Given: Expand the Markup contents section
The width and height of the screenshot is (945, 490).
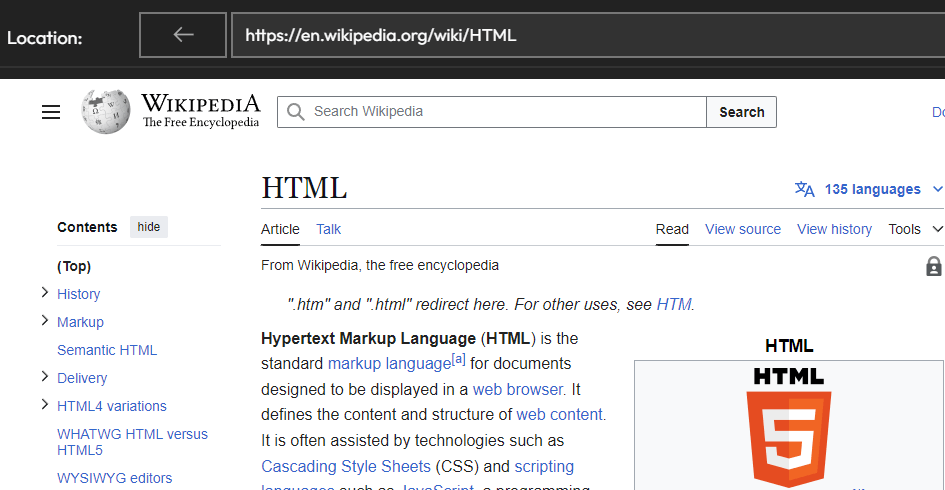Looking at the screenshot, I should [45, 320].
